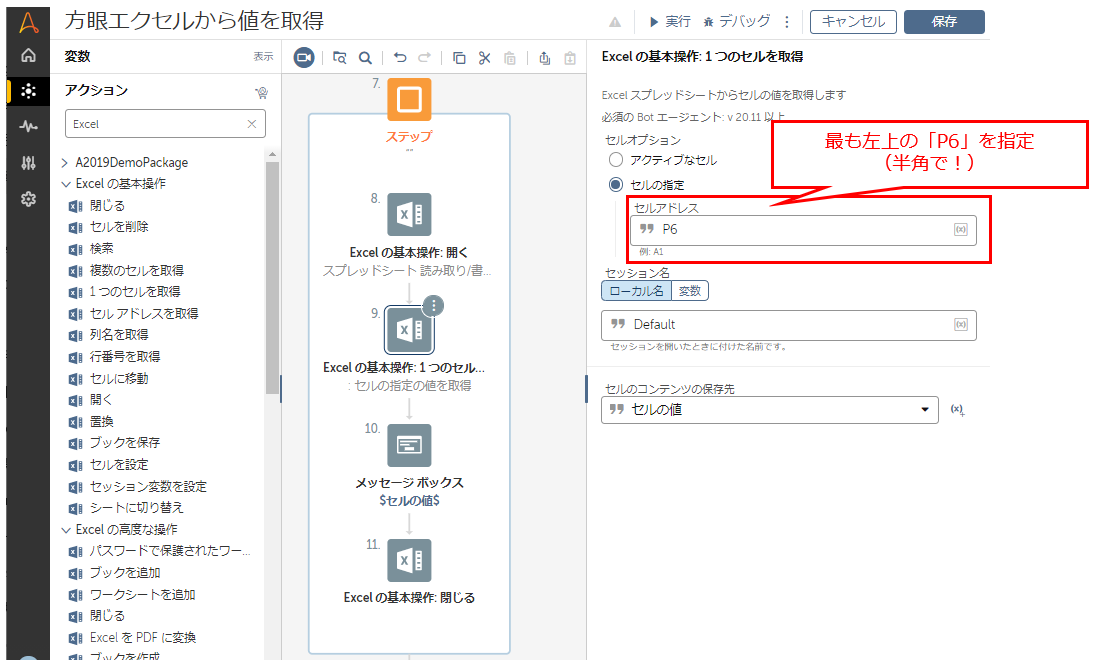Choose 複数のセルを取得 action
1101x671 pixels.
136,270
